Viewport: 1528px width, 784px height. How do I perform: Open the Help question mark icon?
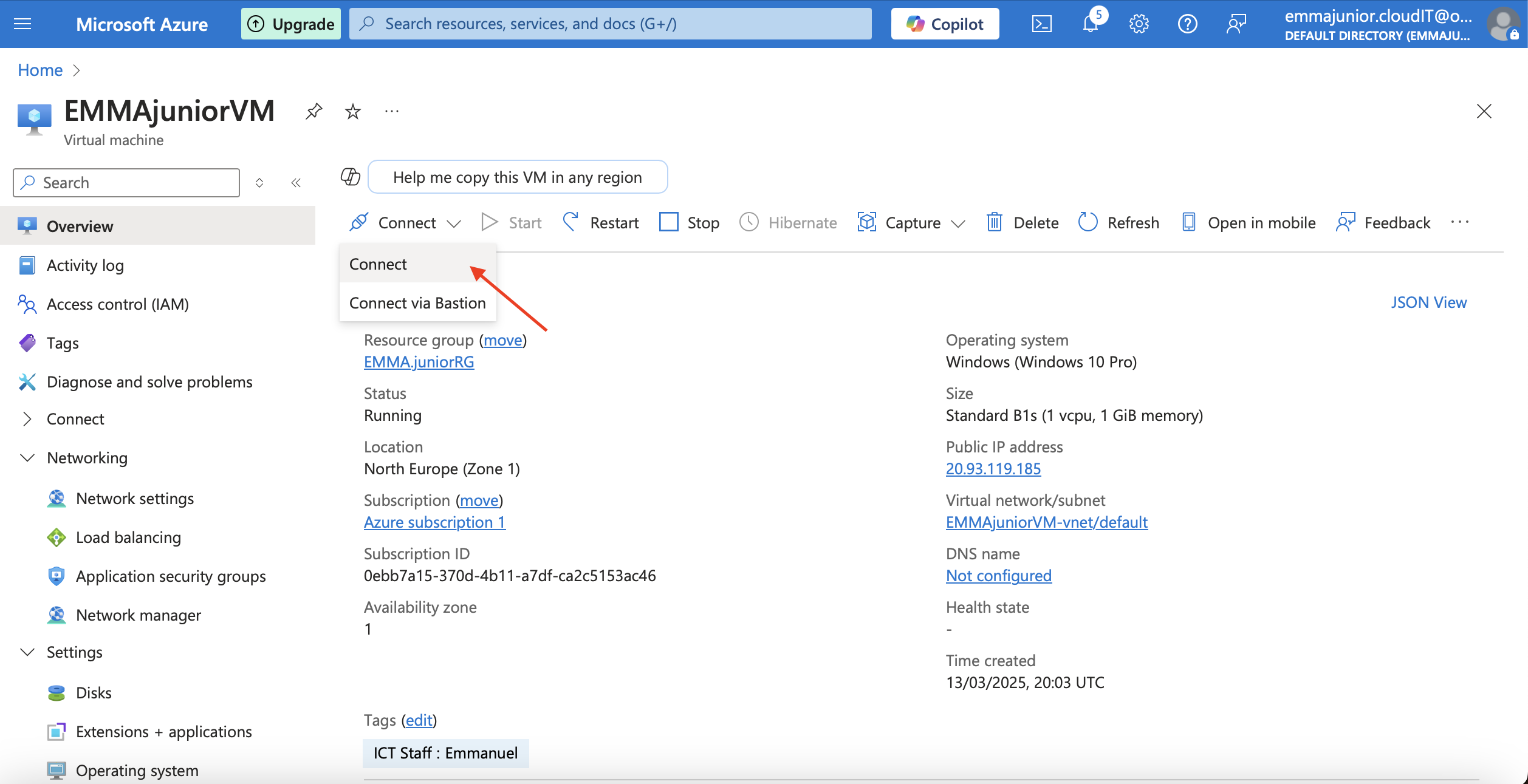point(1188,24)
